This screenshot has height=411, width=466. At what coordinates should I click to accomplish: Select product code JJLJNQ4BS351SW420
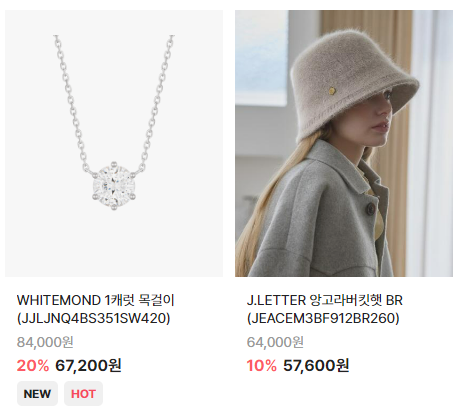[x=94, y=318]
